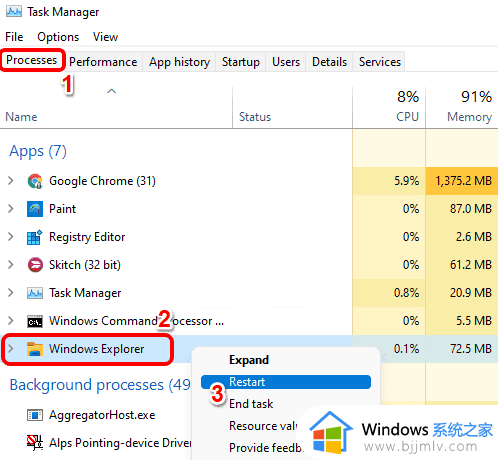Click Paint's 87.0 MB memory value

(471, 209)
